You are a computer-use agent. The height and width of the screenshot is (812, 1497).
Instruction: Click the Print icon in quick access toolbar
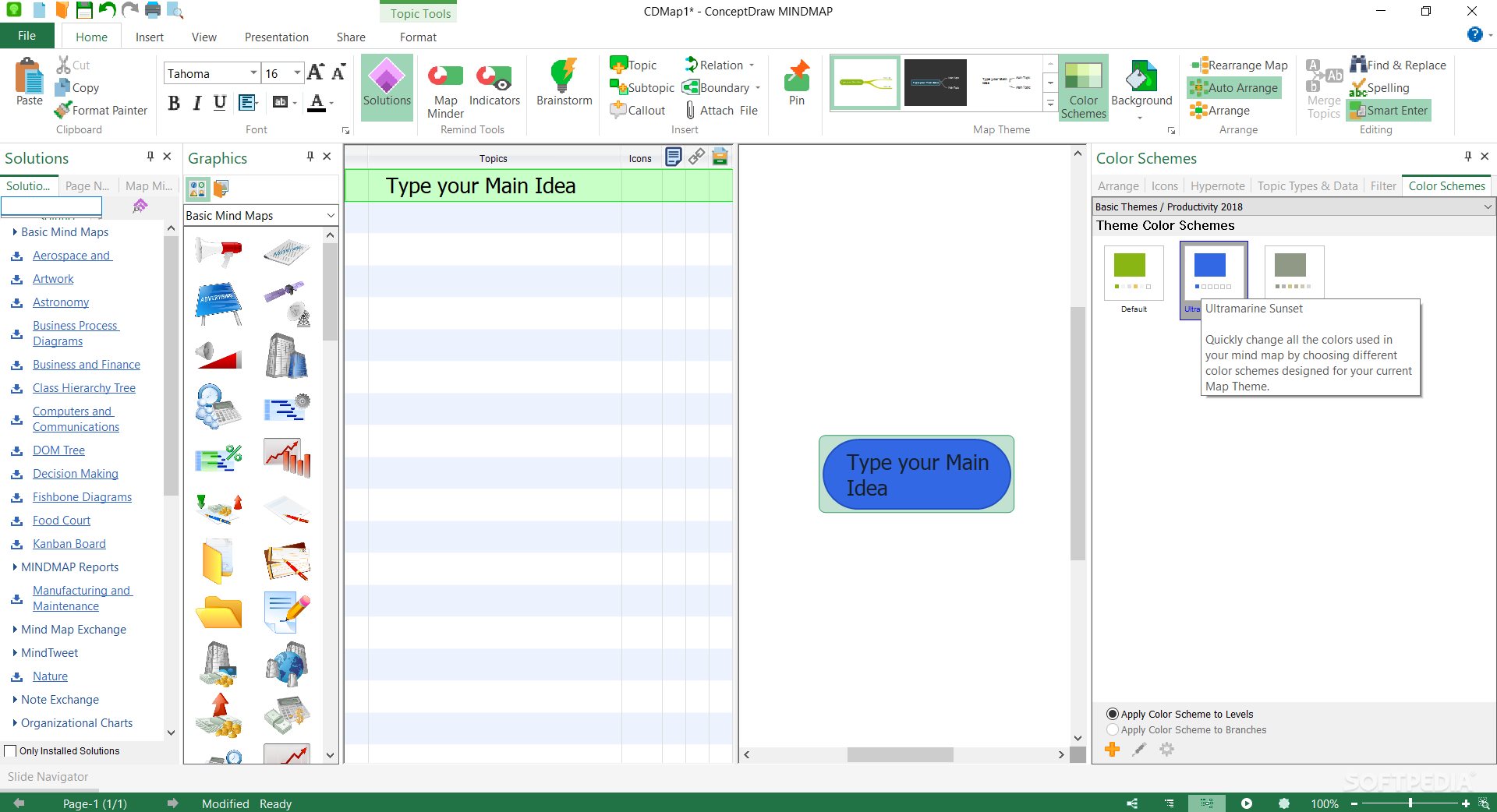pos(153,10)
